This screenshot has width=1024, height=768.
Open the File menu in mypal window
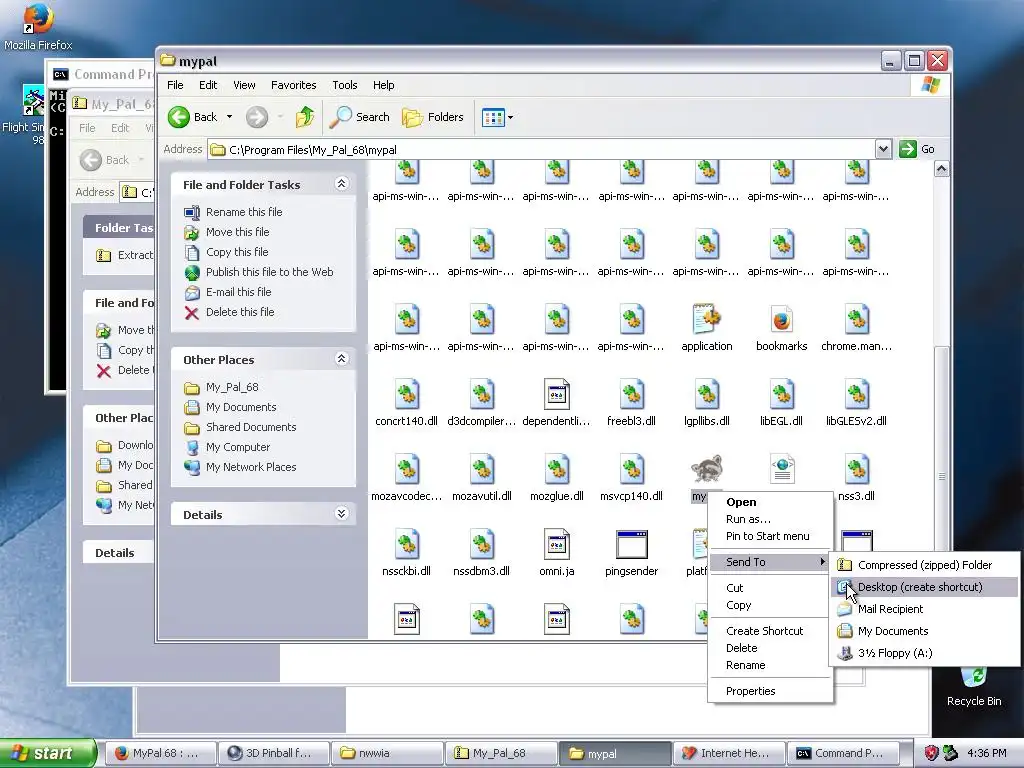tap(175, 85)
